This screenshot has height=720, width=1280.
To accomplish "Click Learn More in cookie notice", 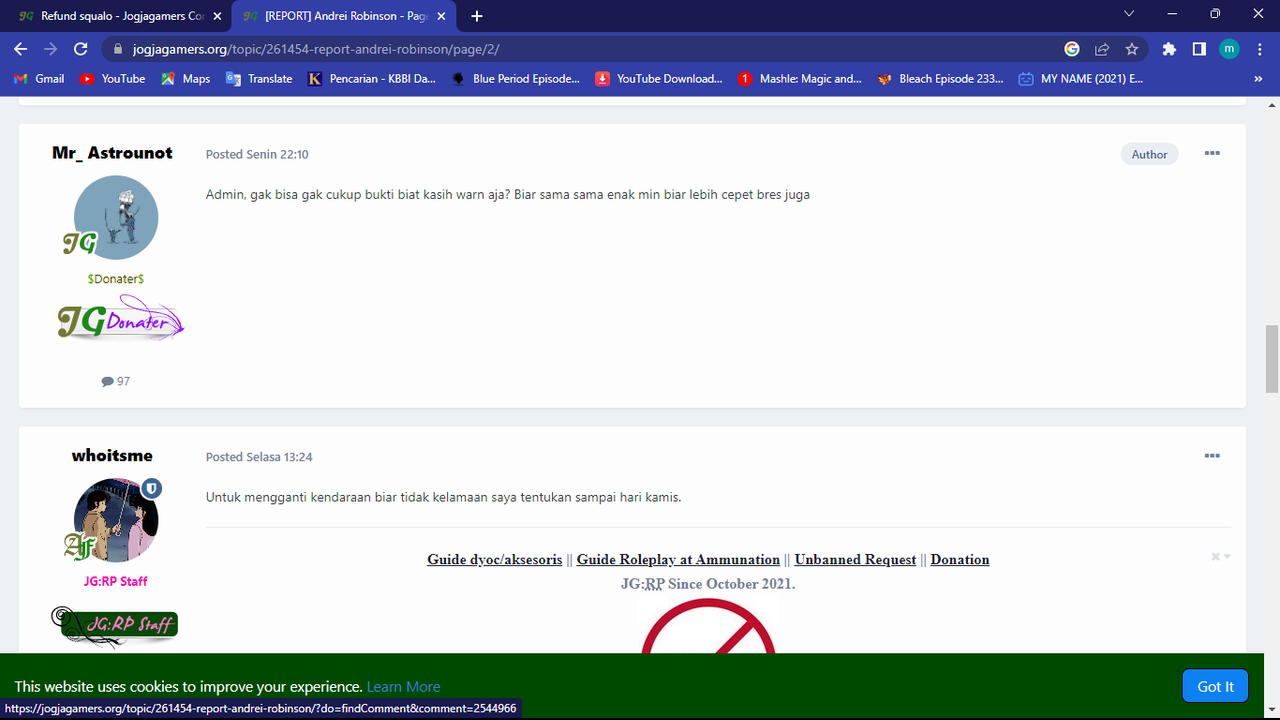I will pyautogui.click(x=403, y=686).
